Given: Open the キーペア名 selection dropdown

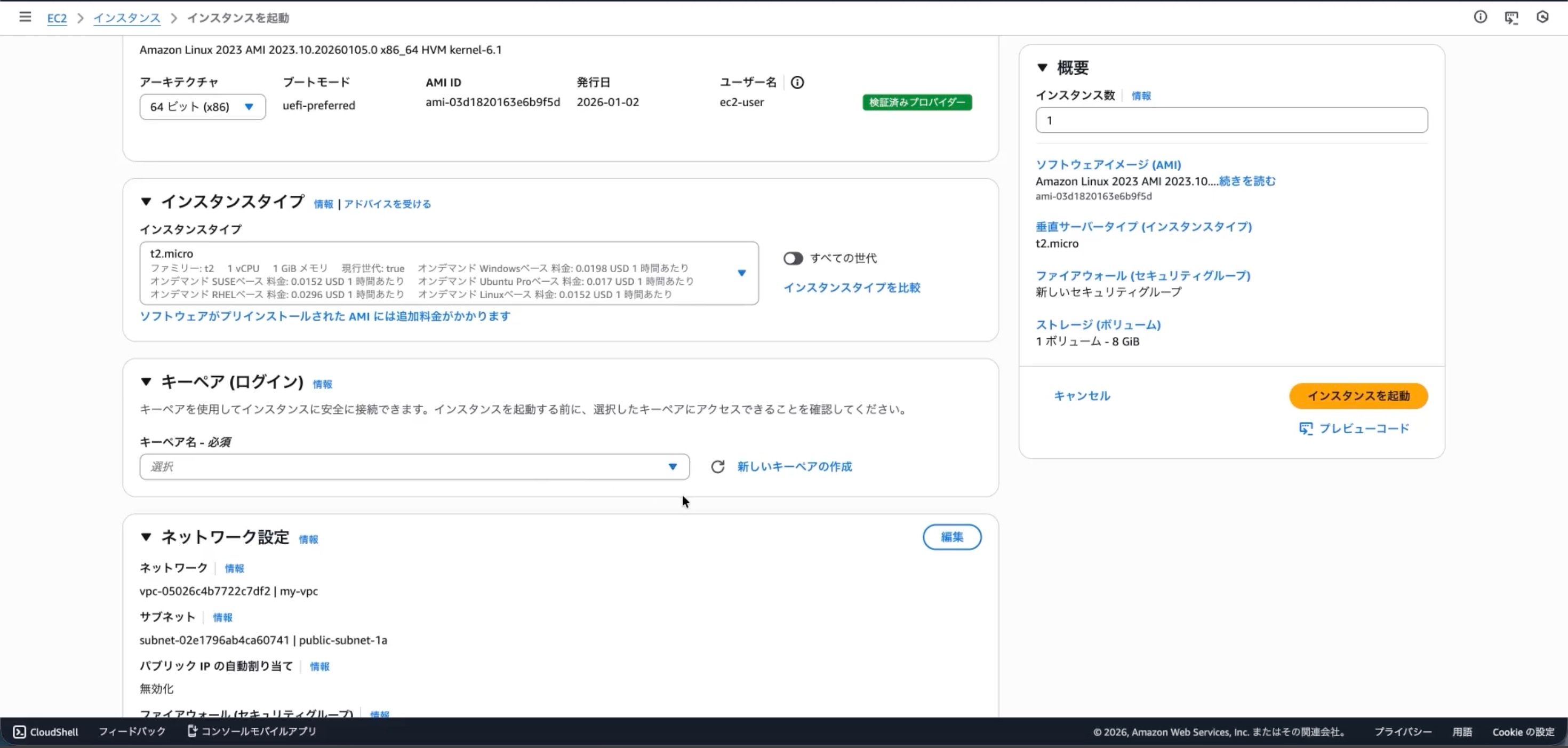Looking at the screenshot, I should (x=414, y=467).
